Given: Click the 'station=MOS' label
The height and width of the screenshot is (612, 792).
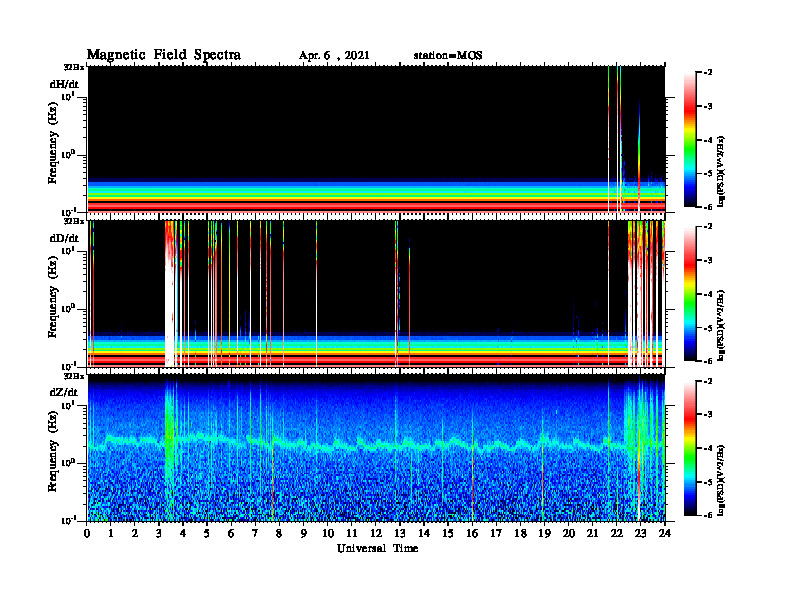Looking at the screenshot, I should [448, 56].
